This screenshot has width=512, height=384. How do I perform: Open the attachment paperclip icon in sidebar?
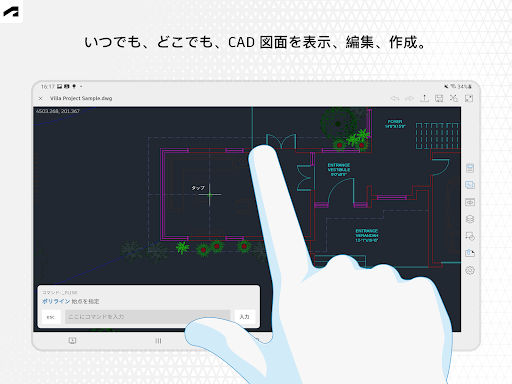pos(470,253)
